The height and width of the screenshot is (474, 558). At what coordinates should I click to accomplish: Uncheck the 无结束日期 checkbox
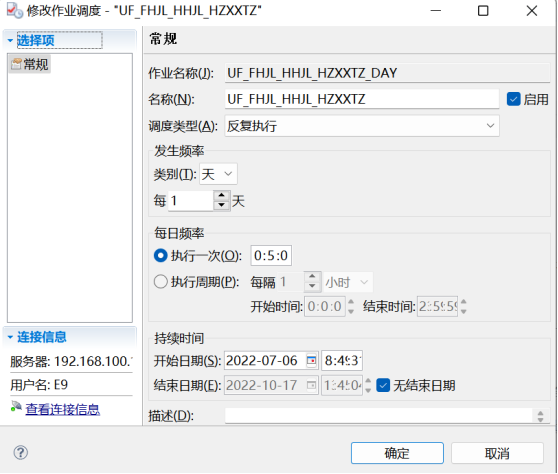coord(383,385)
